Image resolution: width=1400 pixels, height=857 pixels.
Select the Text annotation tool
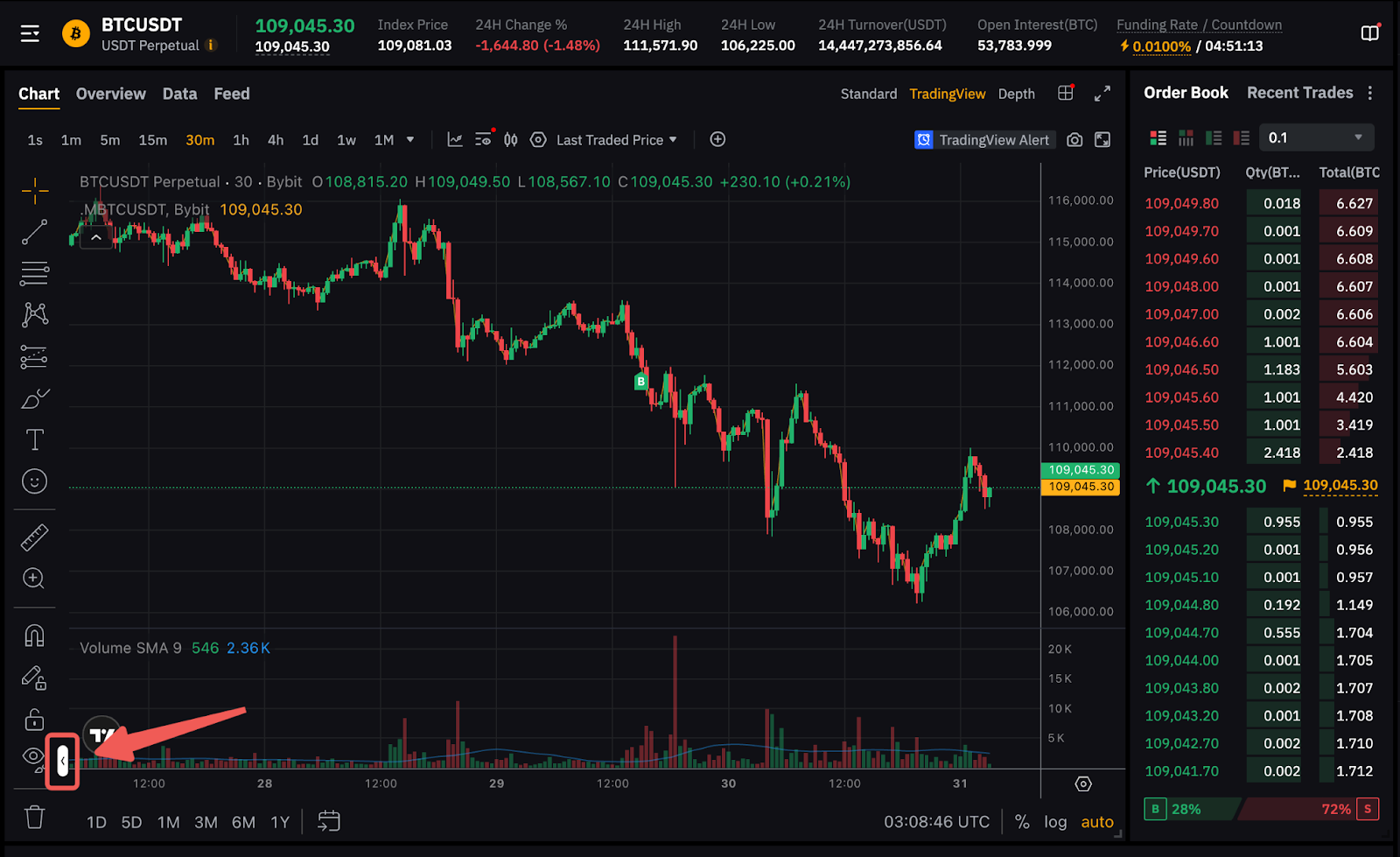point(34,439)
